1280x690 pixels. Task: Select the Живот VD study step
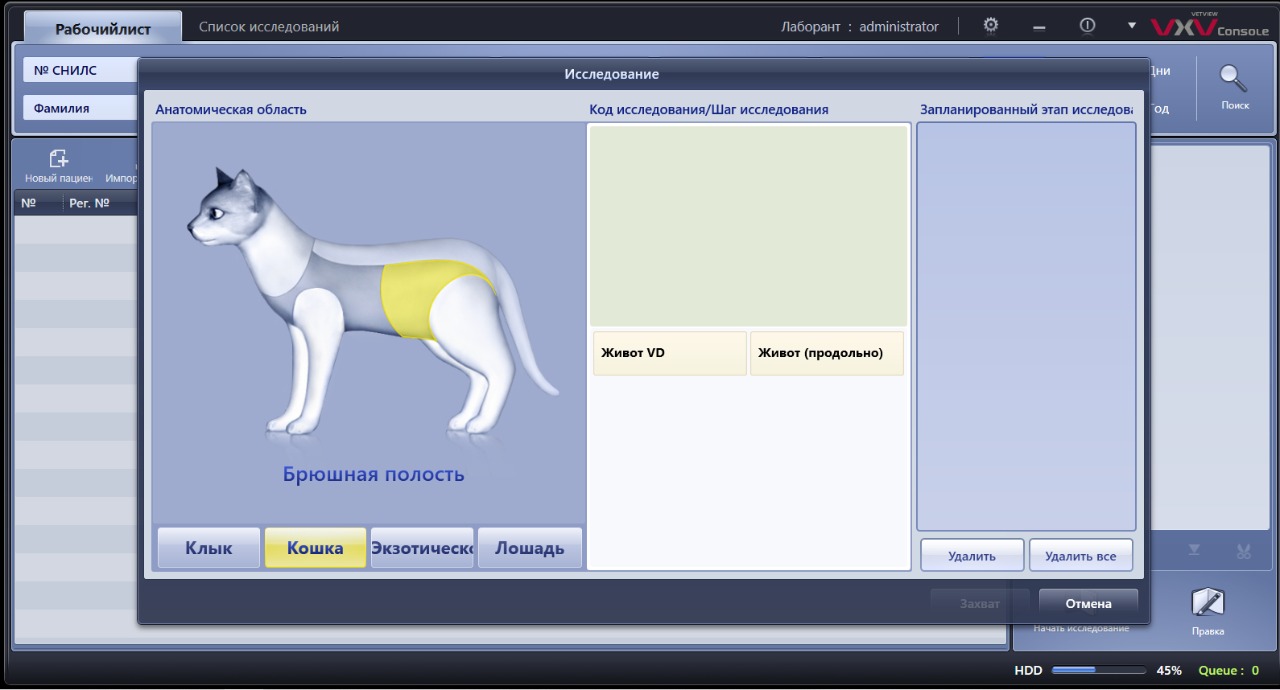tap(669, 353)
